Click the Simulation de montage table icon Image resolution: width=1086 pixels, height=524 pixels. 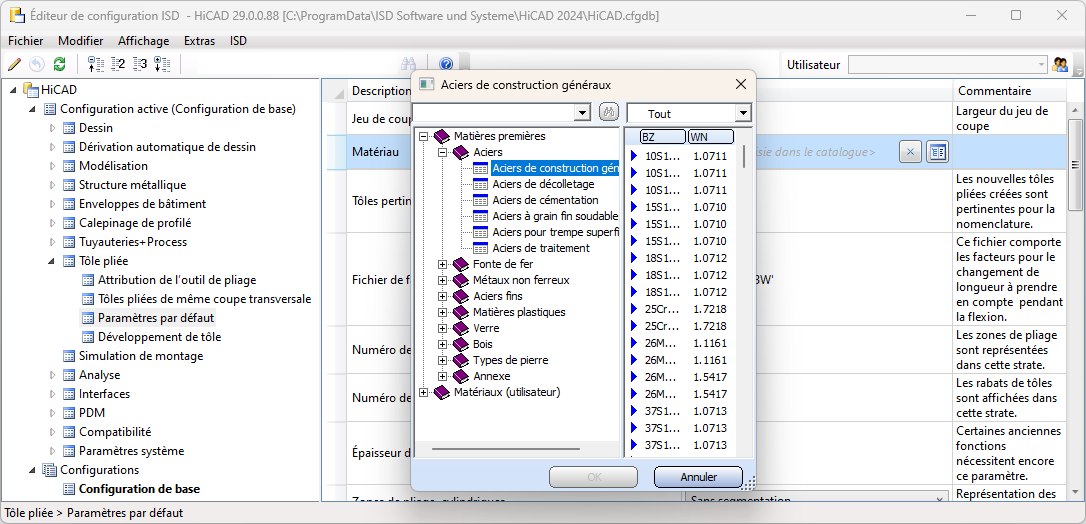coord(69,356)
